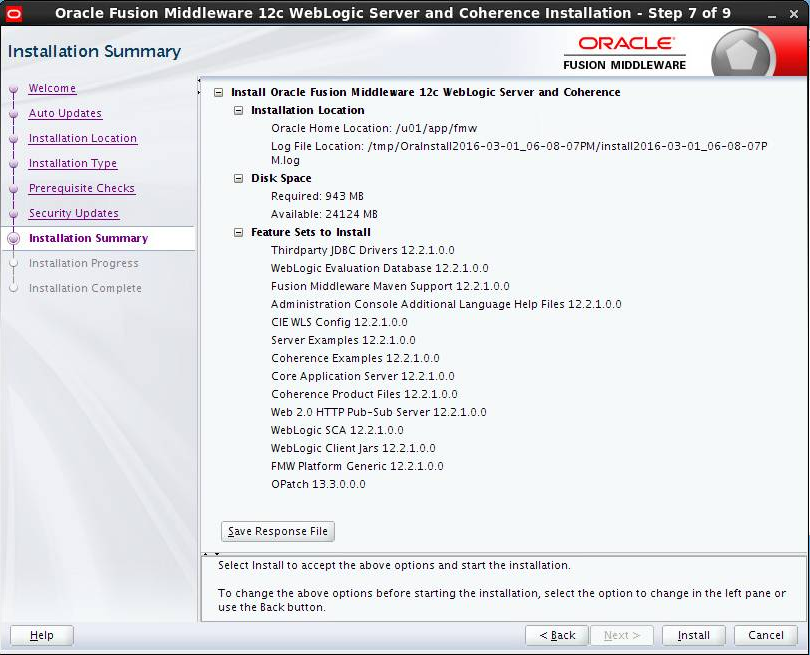810x655 pixels.
Task: Click the Feature Sets to Install heading
Action: 310,232
